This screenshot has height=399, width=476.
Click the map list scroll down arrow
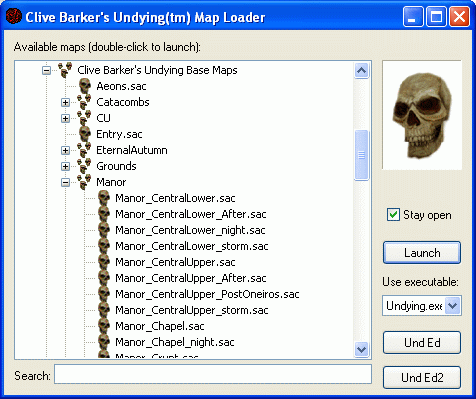pos(362,349)
